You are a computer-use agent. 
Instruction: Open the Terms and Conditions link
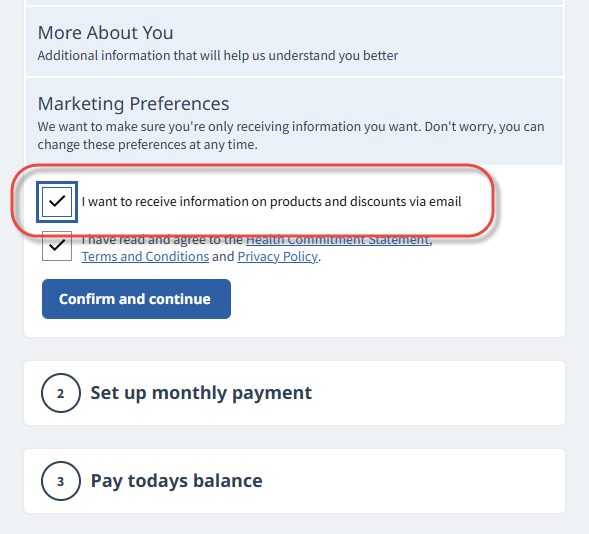145,256
